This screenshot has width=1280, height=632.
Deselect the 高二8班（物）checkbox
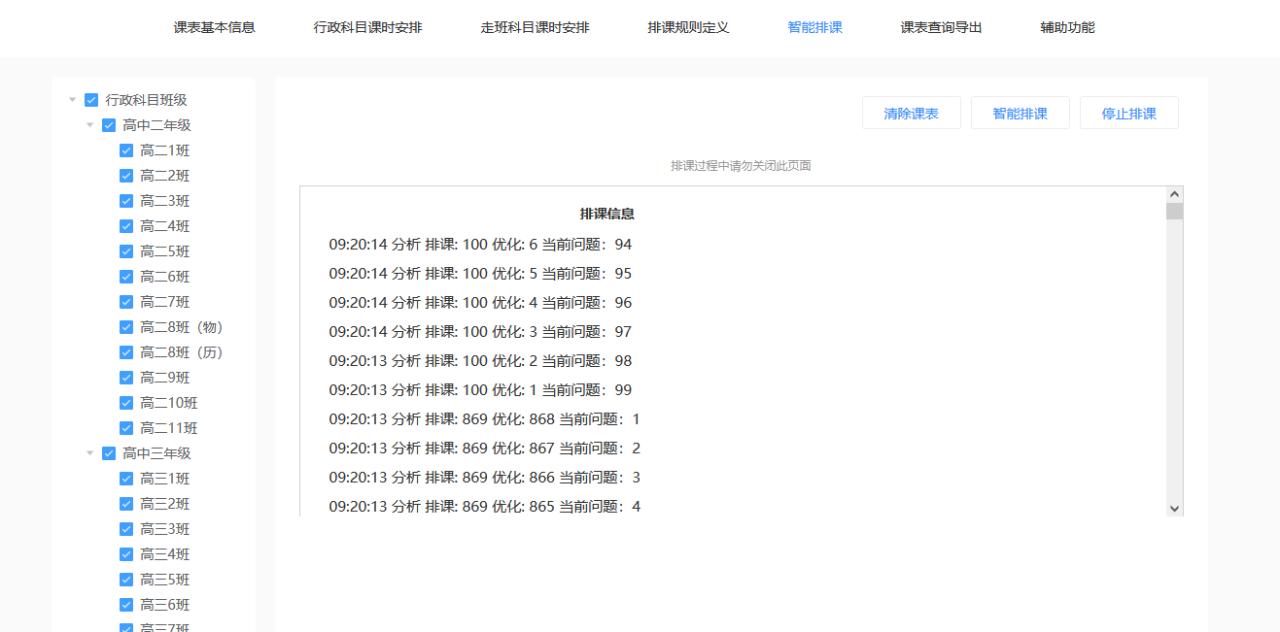(126, 327)
